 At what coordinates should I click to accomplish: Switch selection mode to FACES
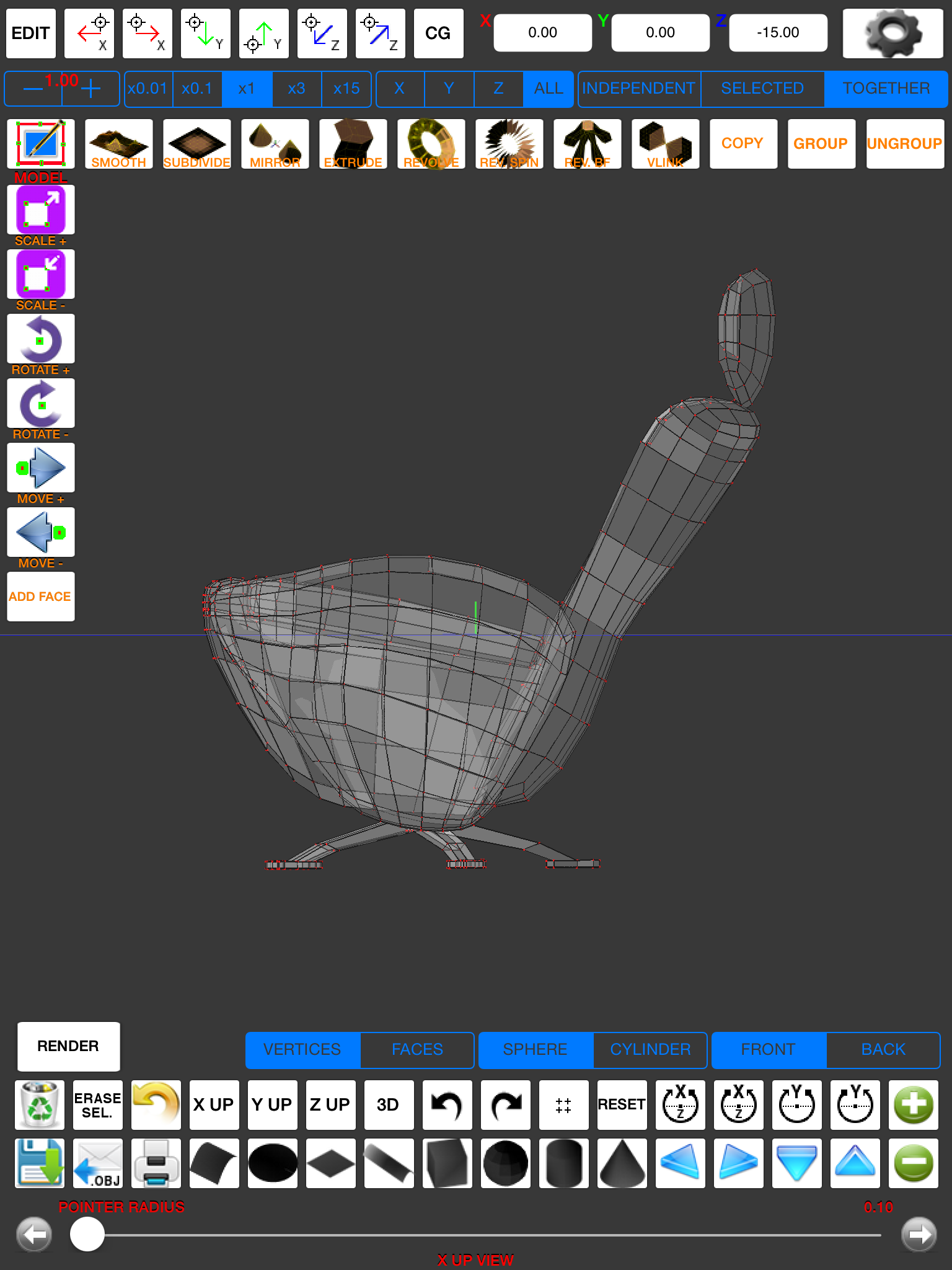[417, 1049]
